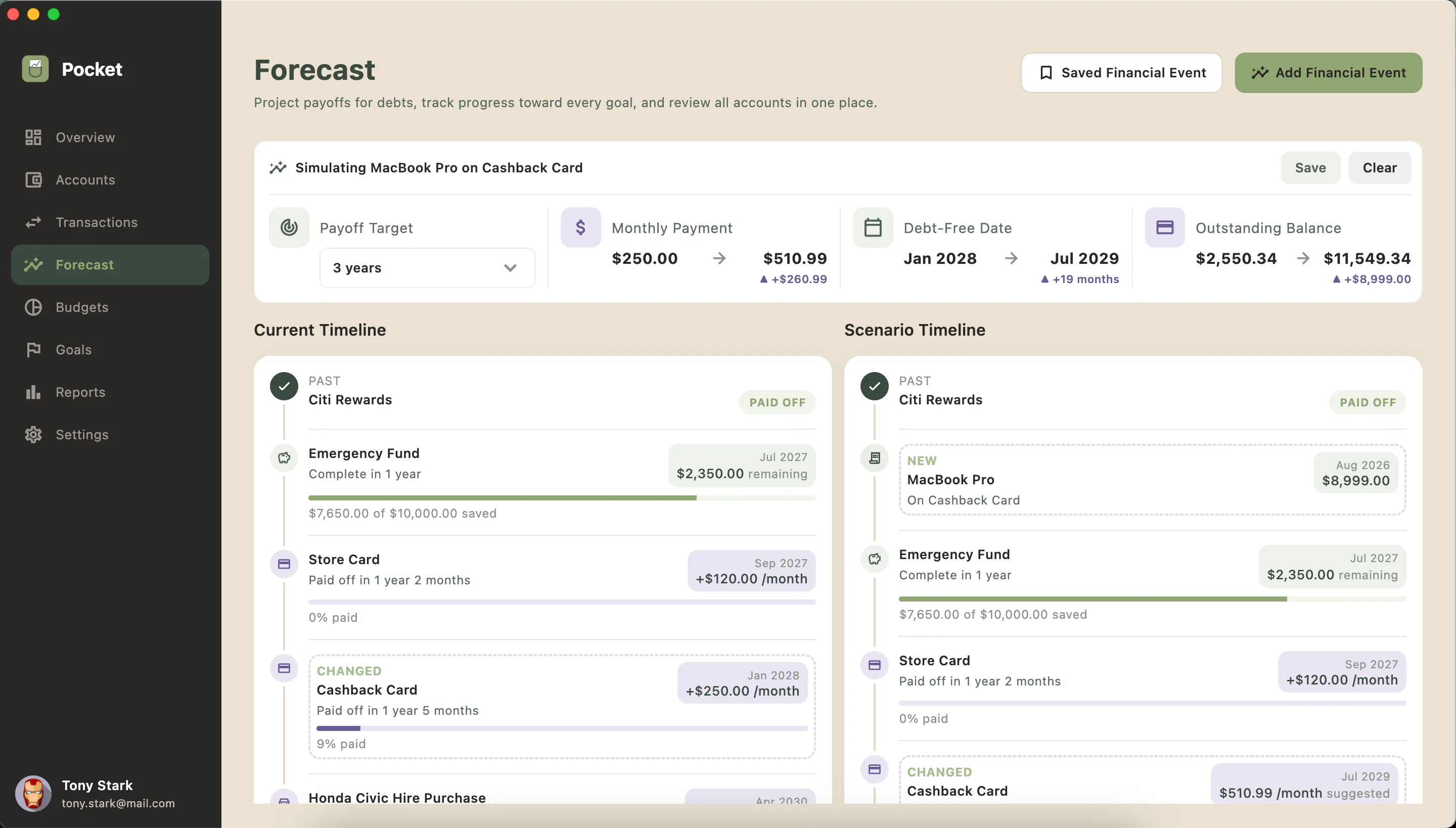Screen dimensions: 1456x828
Task: Click the card icon for Scenario Timeline Cashback Card
Action: click(x=874, y=769)
